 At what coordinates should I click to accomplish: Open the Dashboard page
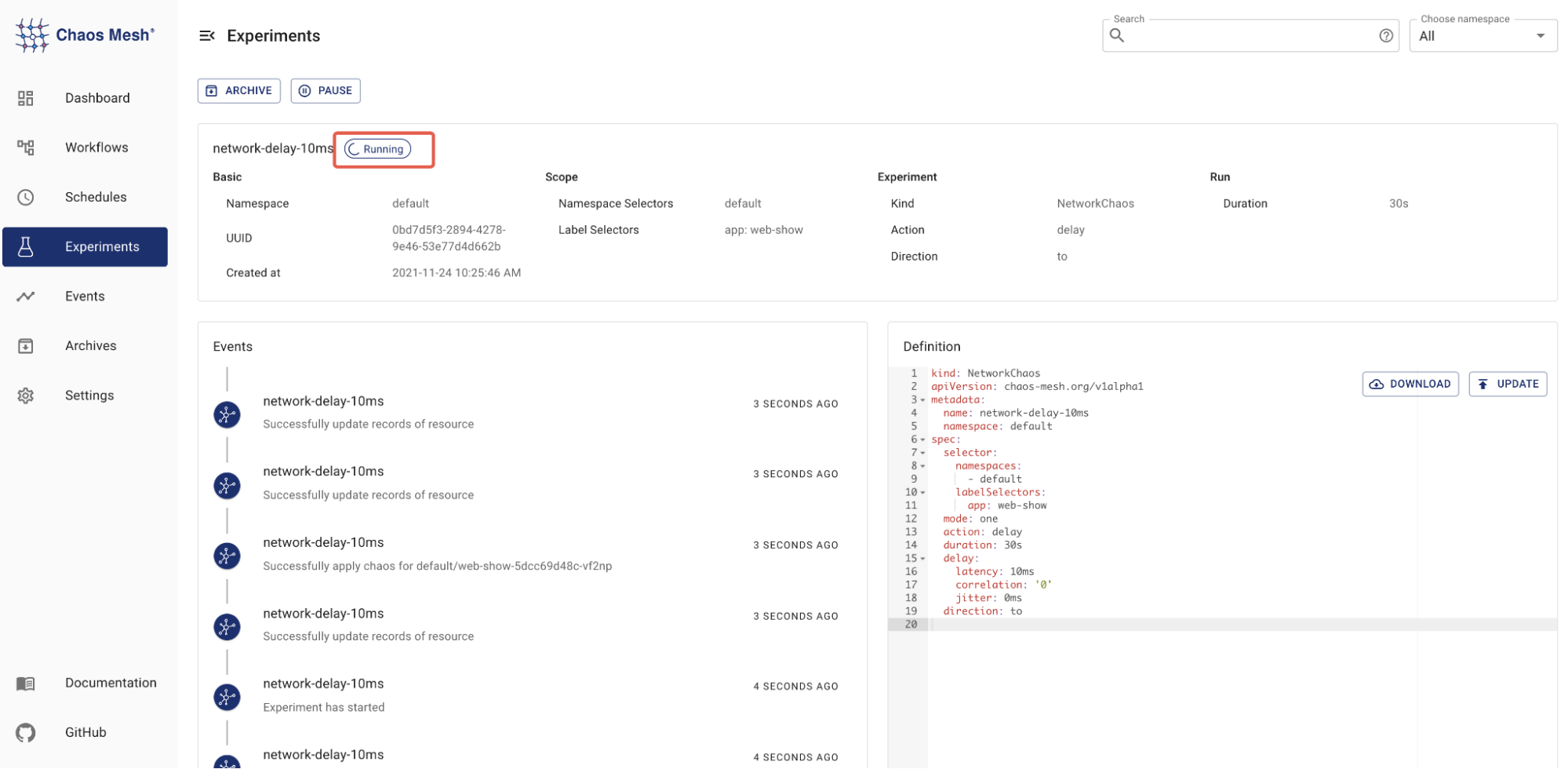[x=97, y=98]
